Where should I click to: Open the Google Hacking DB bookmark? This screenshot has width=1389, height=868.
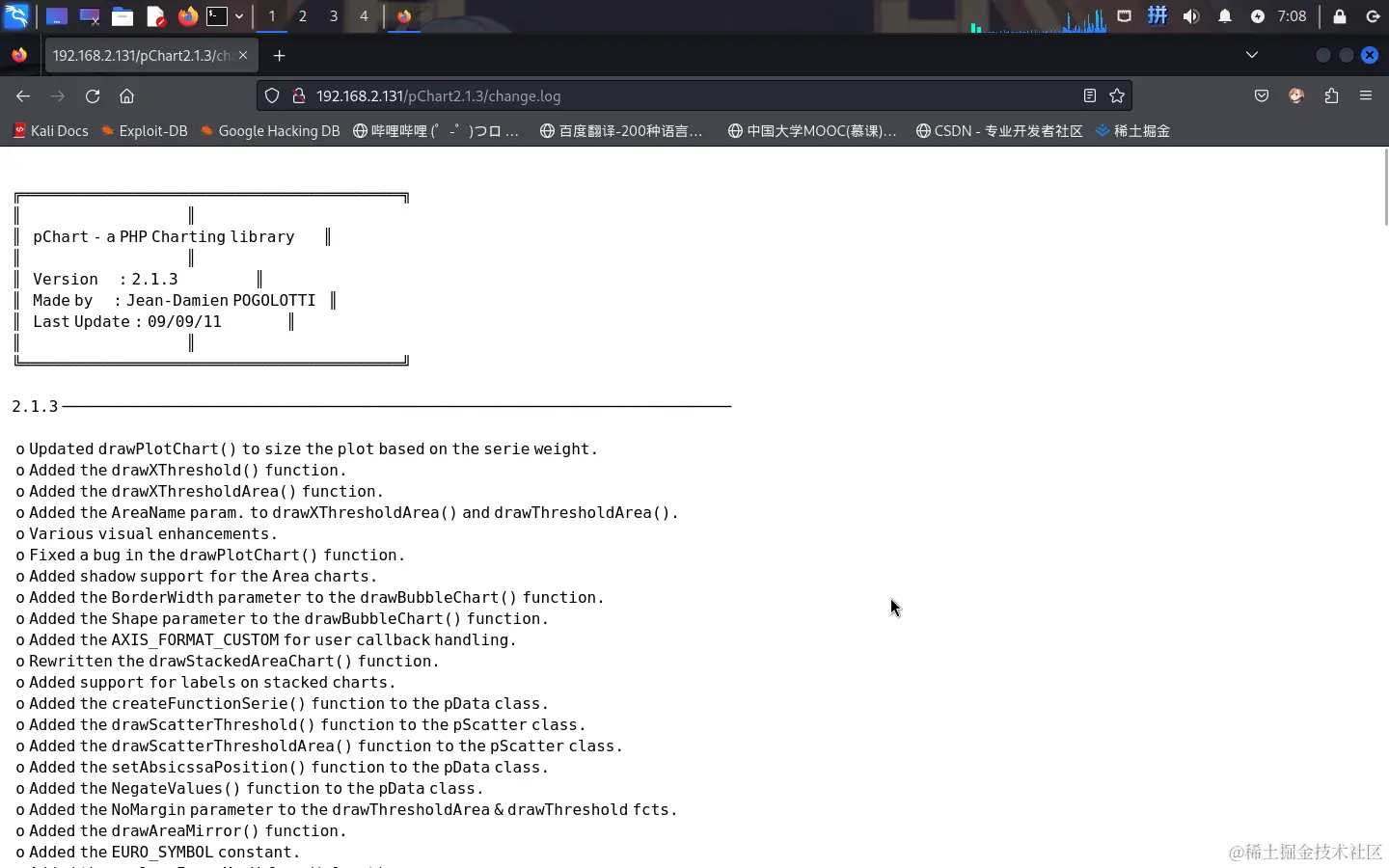270,131
